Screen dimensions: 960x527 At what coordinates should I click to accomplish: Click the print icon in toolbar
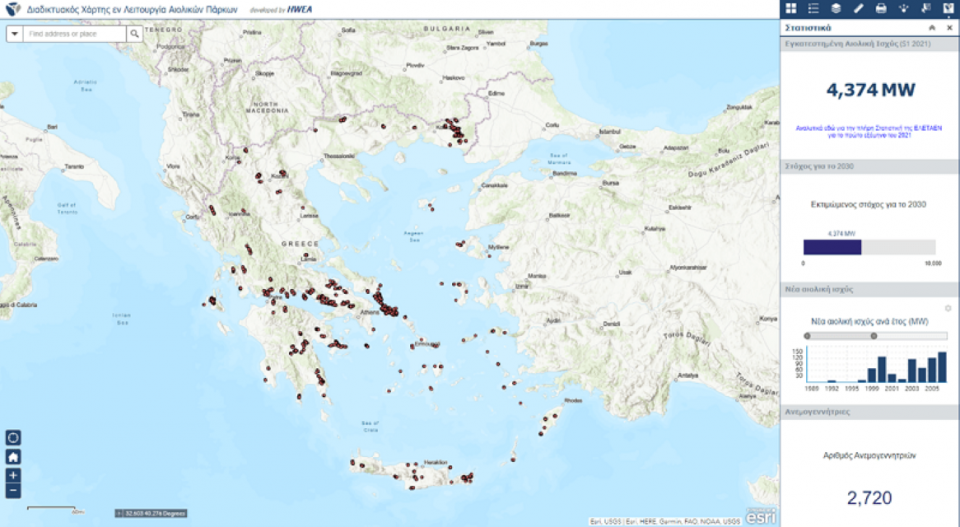tap(881, 9)
